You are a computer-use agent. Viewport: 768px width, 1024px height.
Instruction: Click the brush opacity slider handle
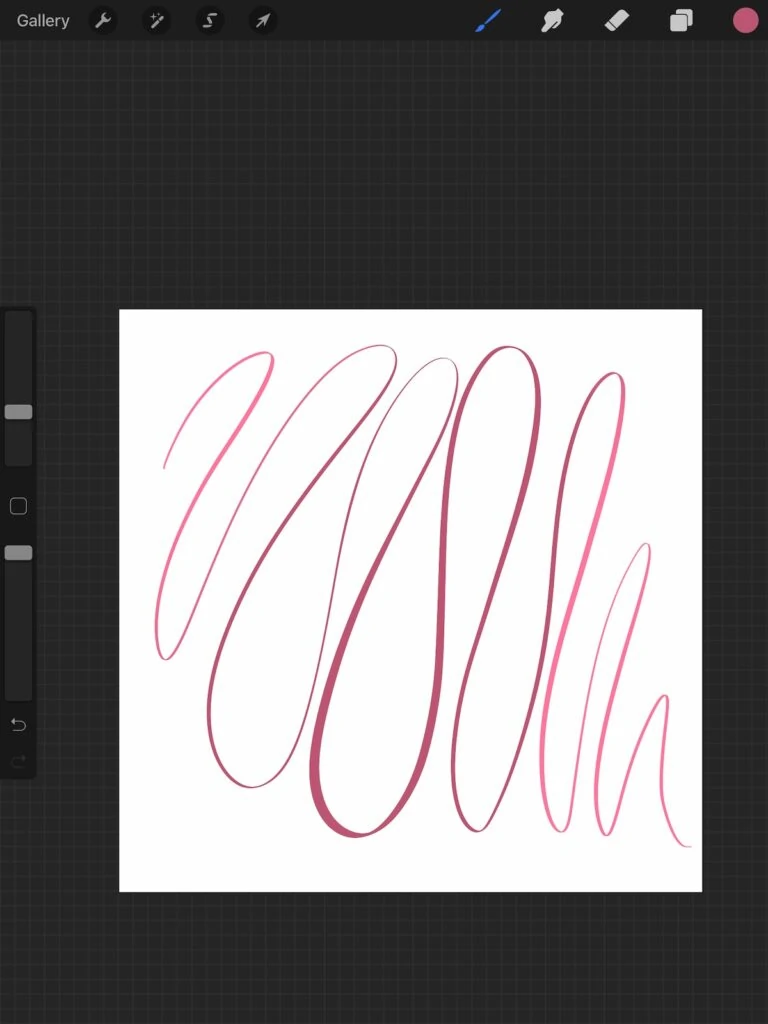click(x=18, y=553)
